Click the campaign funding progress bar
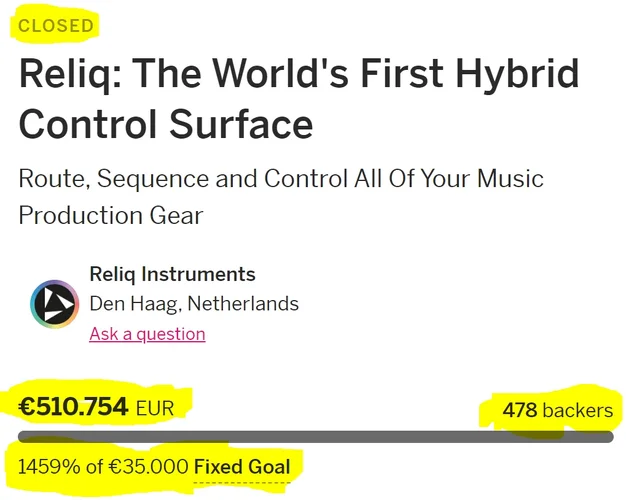 click(316, 437)
